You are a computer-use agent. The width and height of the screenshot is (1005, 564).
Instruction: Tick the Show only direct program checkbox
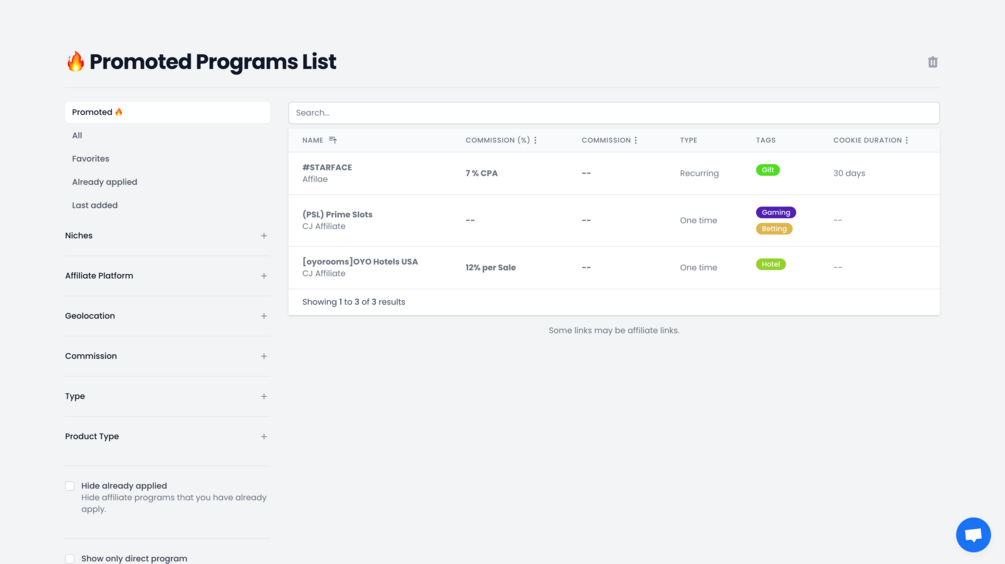tap(70, 559)
